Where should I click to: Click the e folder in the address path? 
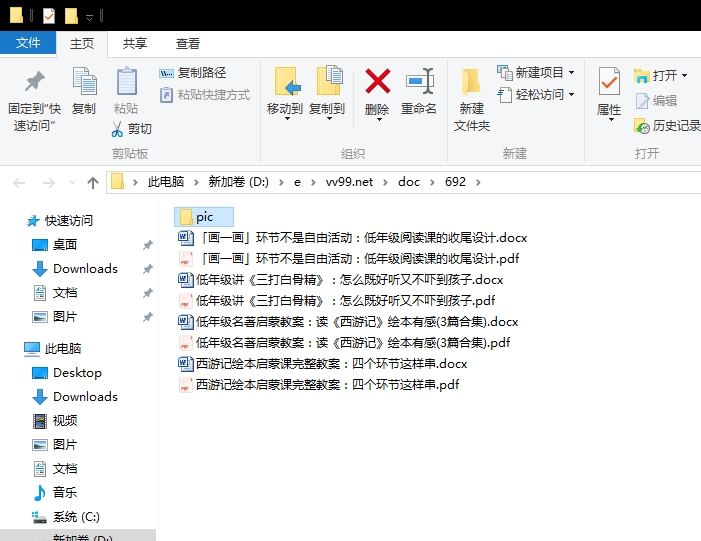click(x=297, y=182)
